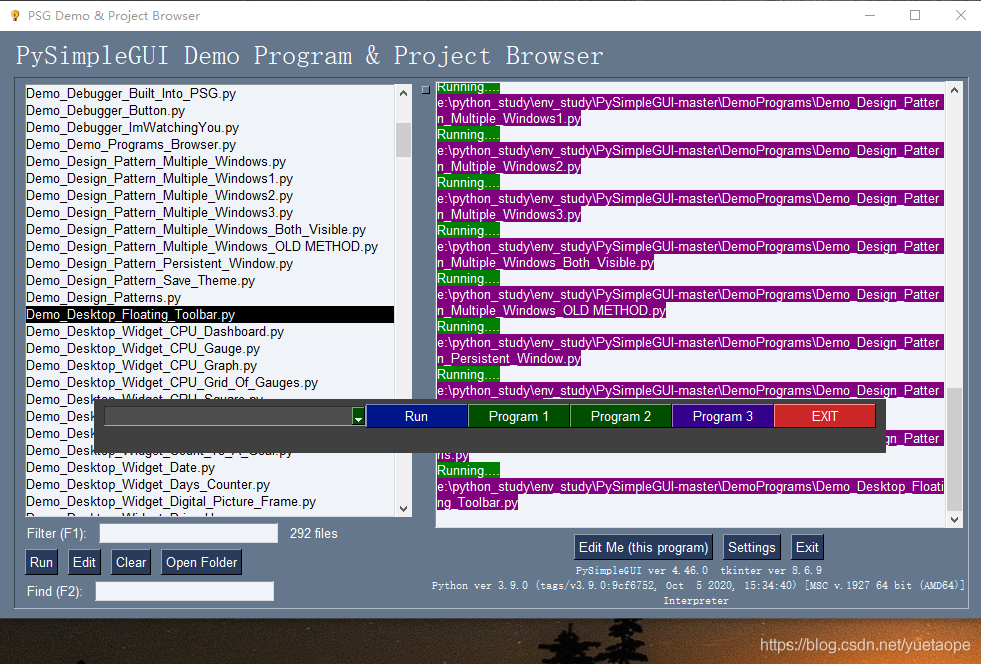Click the Edit button
This screenshot has width=981, height=664.
click(x=84, y=563)
